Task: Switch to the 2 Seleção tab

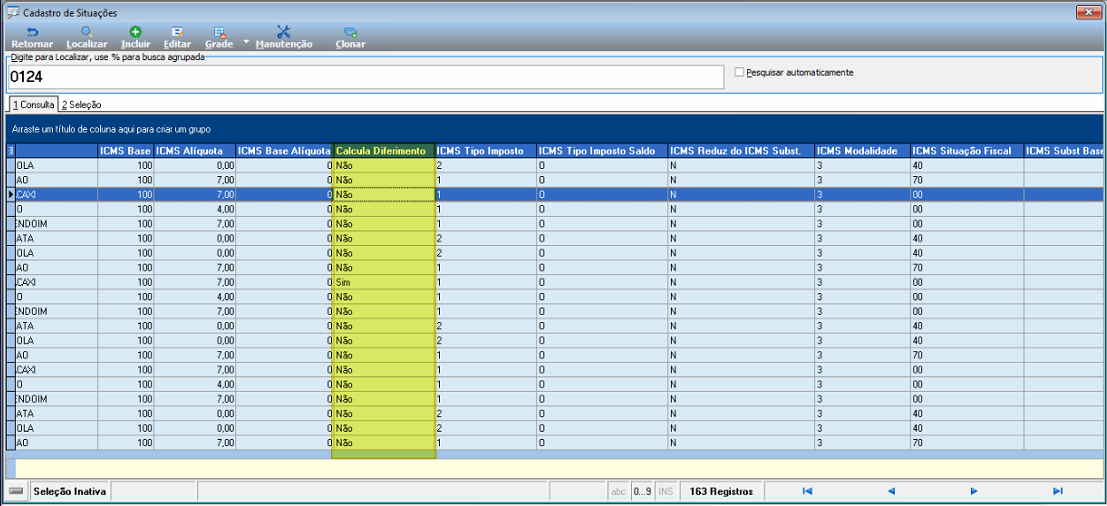Action: pos(81,104)
